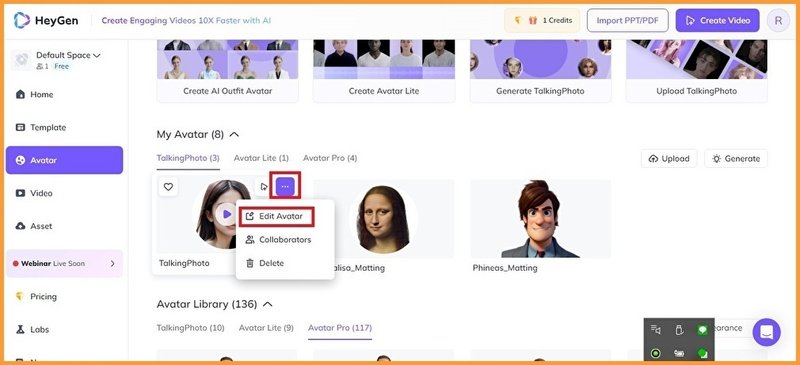The width and height of the screenshot is (800, 365).
Task: Click the Free plan badge
Action: 62,66
